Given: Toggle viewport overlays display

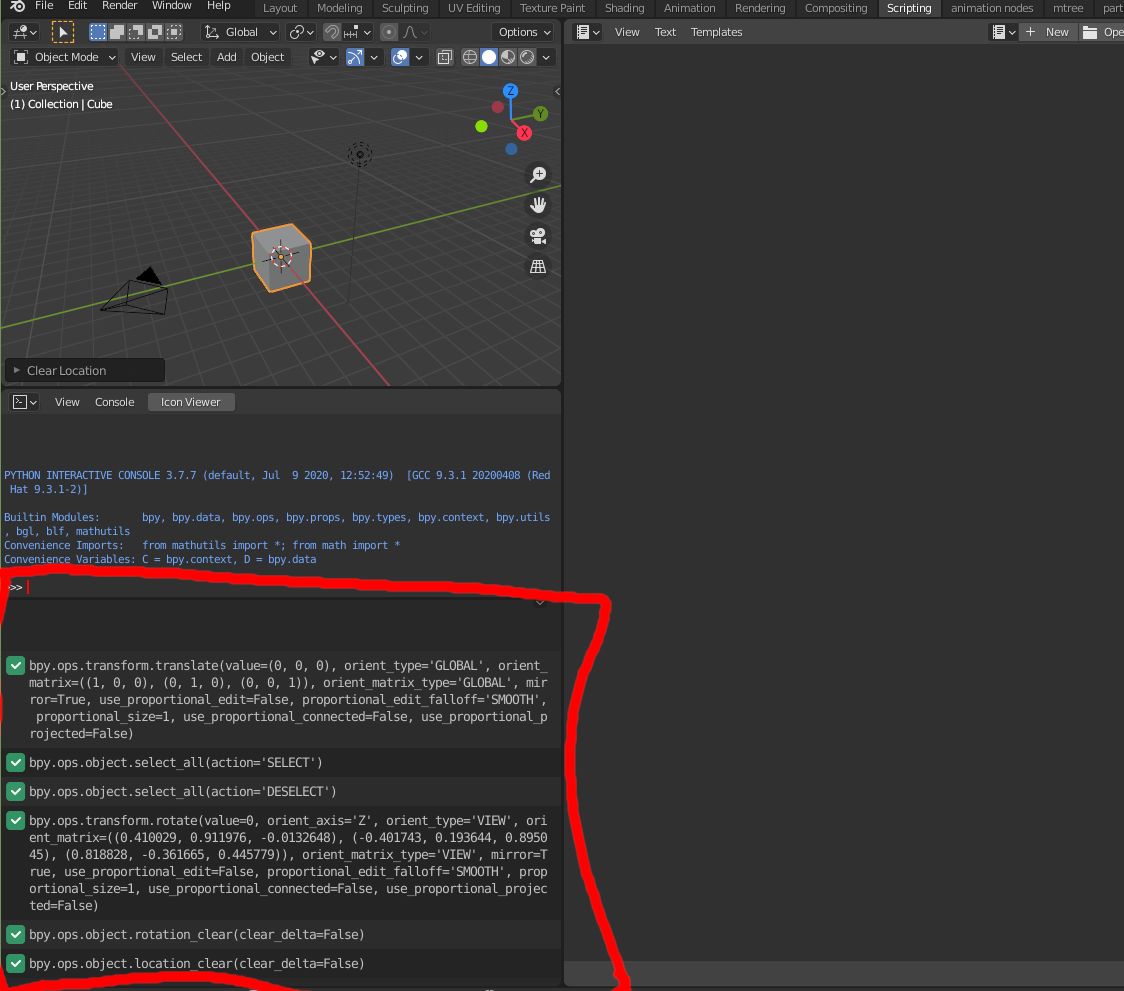Looking at the screenshot, I should click(x=400, y=57).
